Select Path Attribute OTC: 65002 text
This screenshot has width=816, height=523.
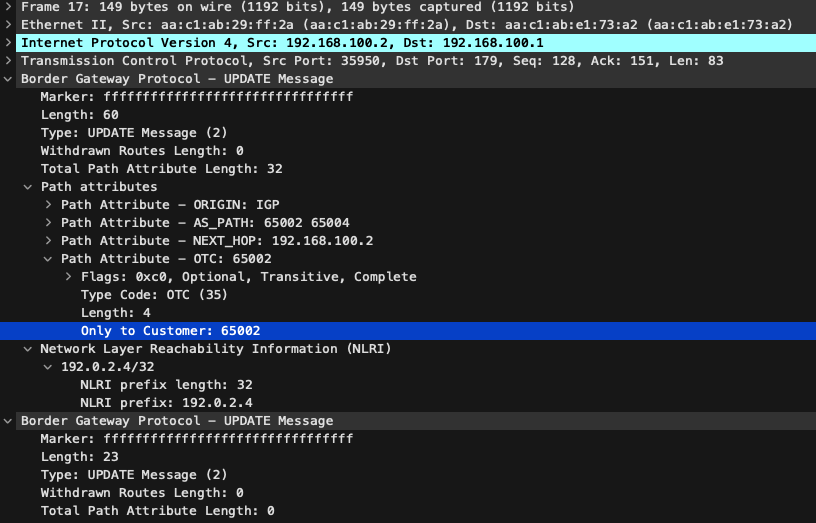click(166, 259)
